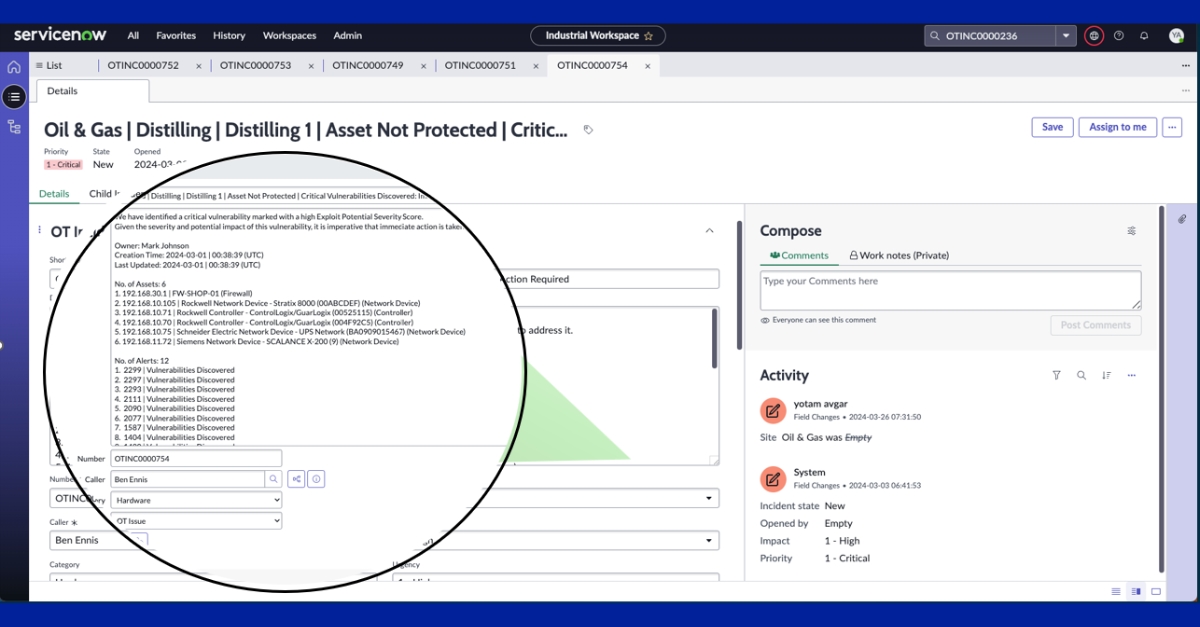
Task: Click the help question mark icon
Action: 1119,36
